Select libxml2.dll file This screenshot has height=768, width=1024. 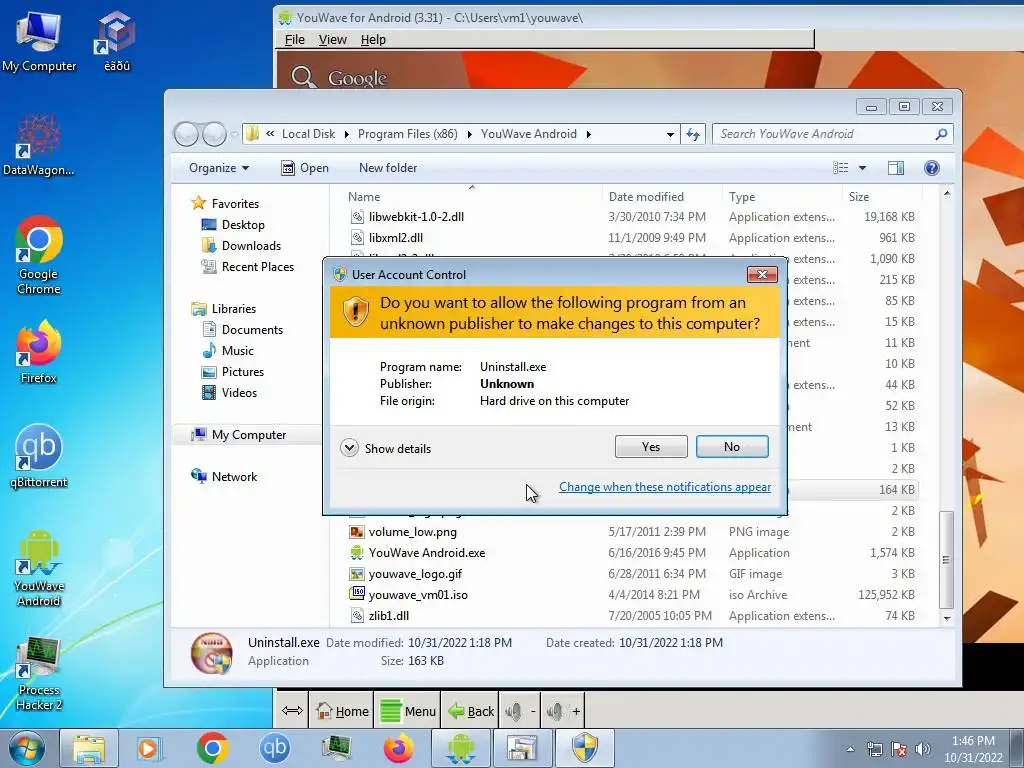396,238
